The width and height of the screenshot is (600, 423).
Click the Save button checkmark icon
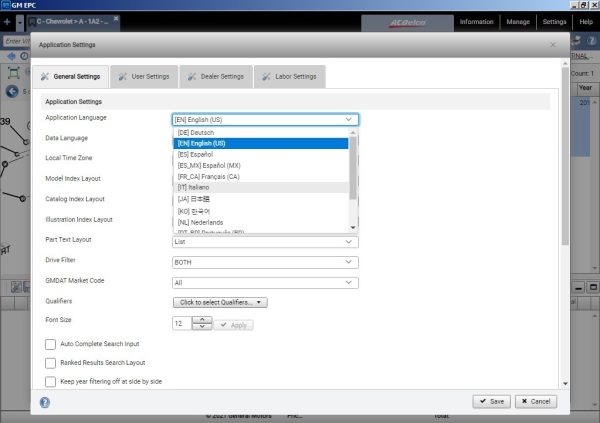[483, 401]
